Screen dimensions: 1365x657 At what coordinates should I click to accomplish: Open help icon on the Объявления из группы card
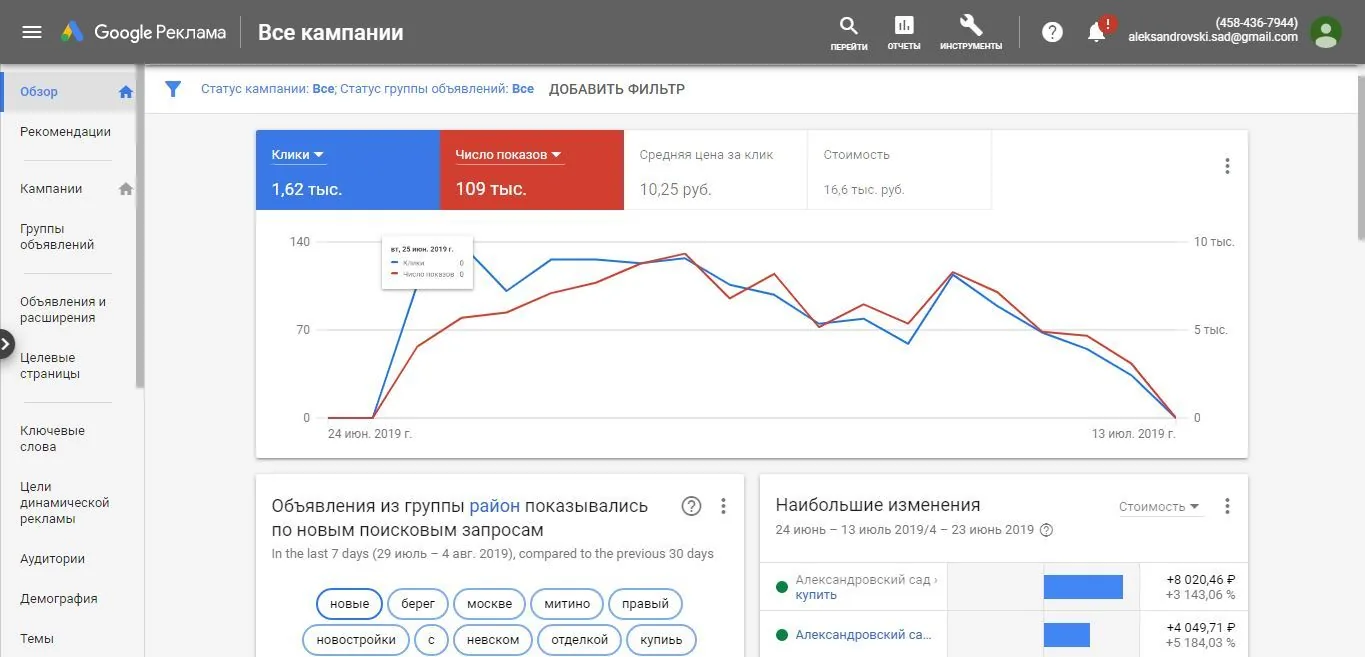click(691, 506)
